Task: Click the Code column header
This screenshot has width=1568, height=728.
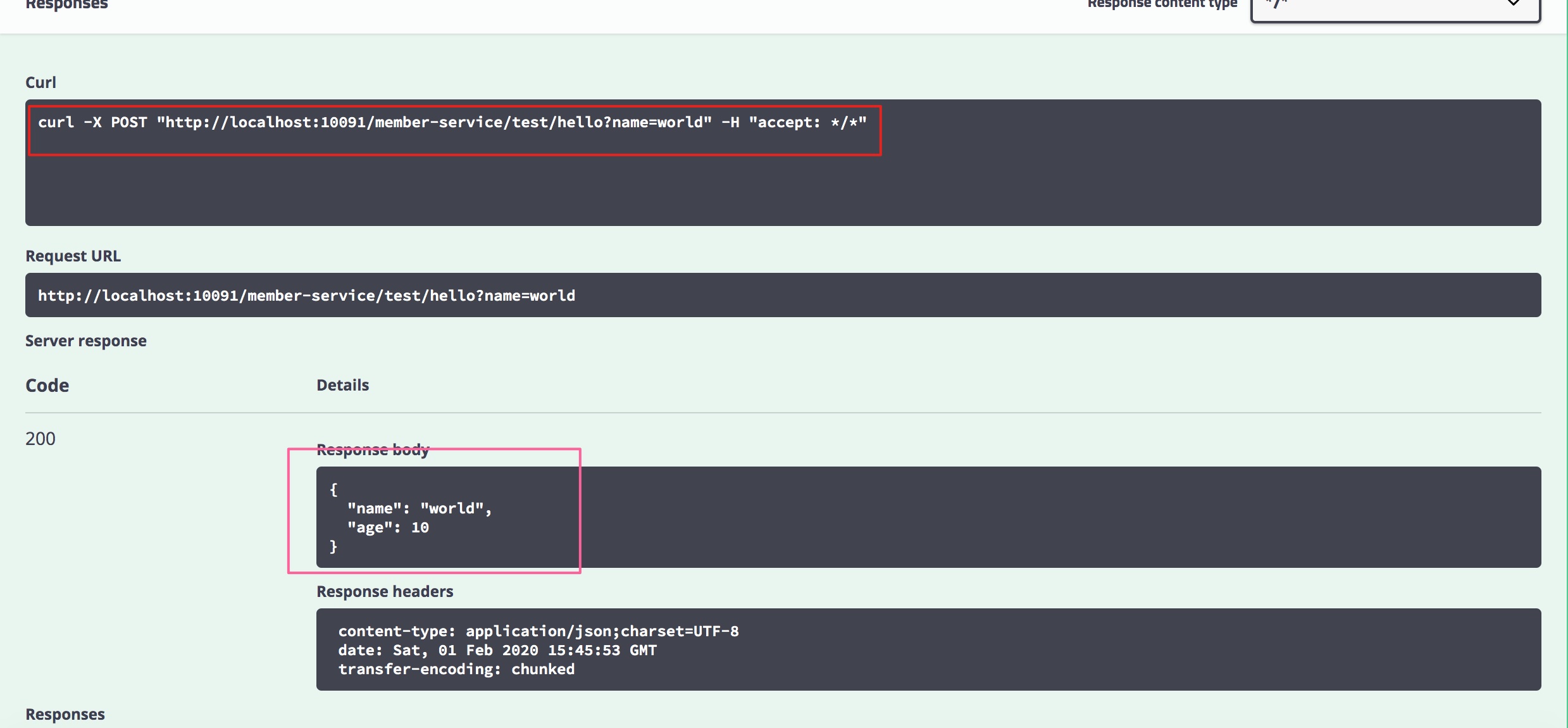Action: click(x=47, y=386)
